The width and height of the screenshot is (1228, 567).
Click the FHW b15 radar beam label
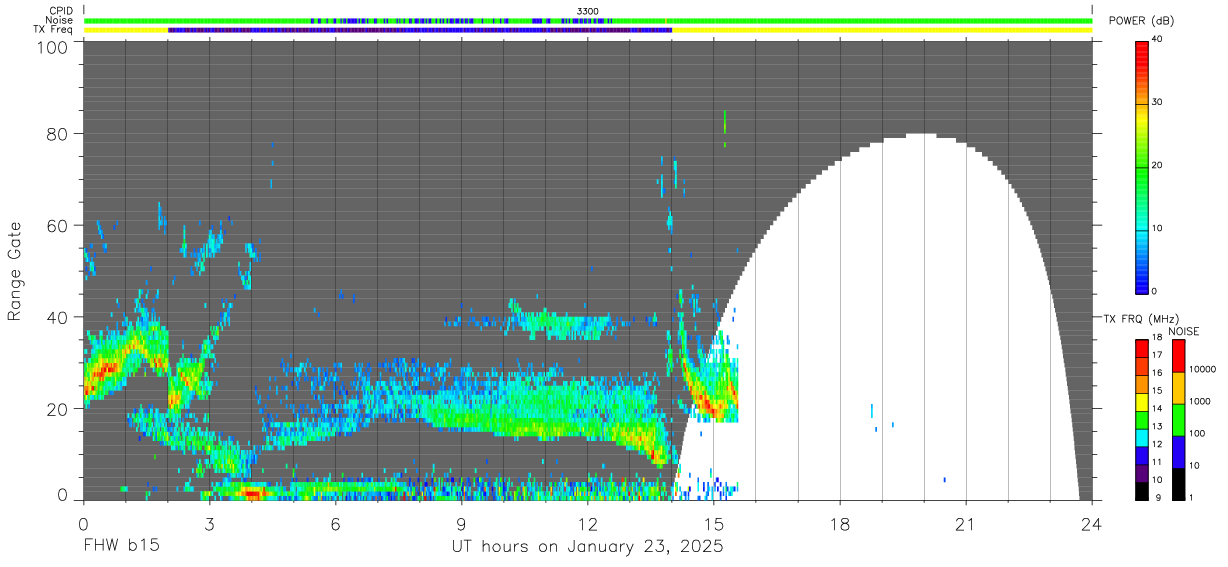pyautogui.click(x=120, y=547)
